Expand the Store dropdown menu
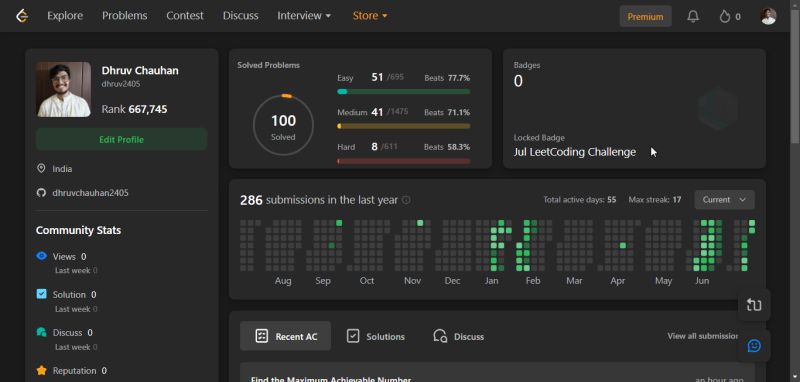 [x=370, y=16]
